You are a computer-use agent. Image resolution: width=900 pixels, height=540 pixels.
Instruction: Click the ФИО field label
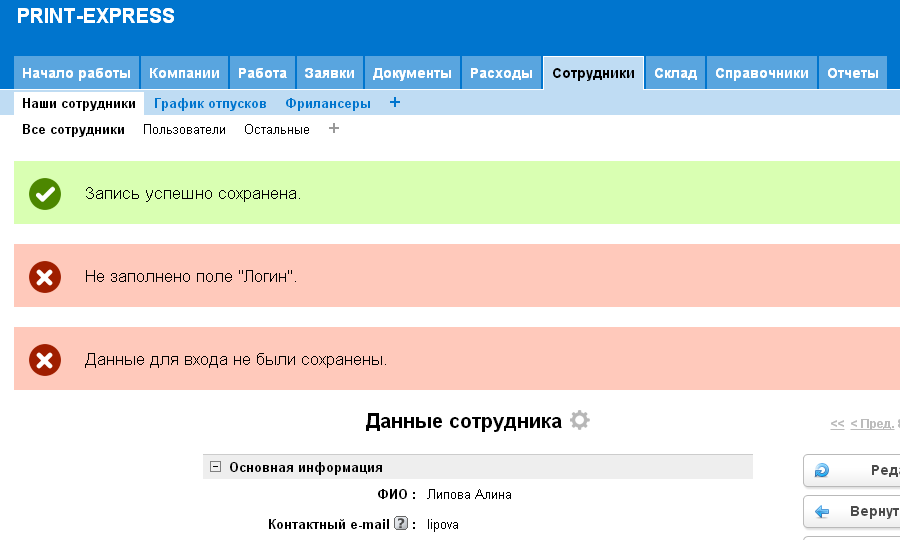click(x=397, y=494)
